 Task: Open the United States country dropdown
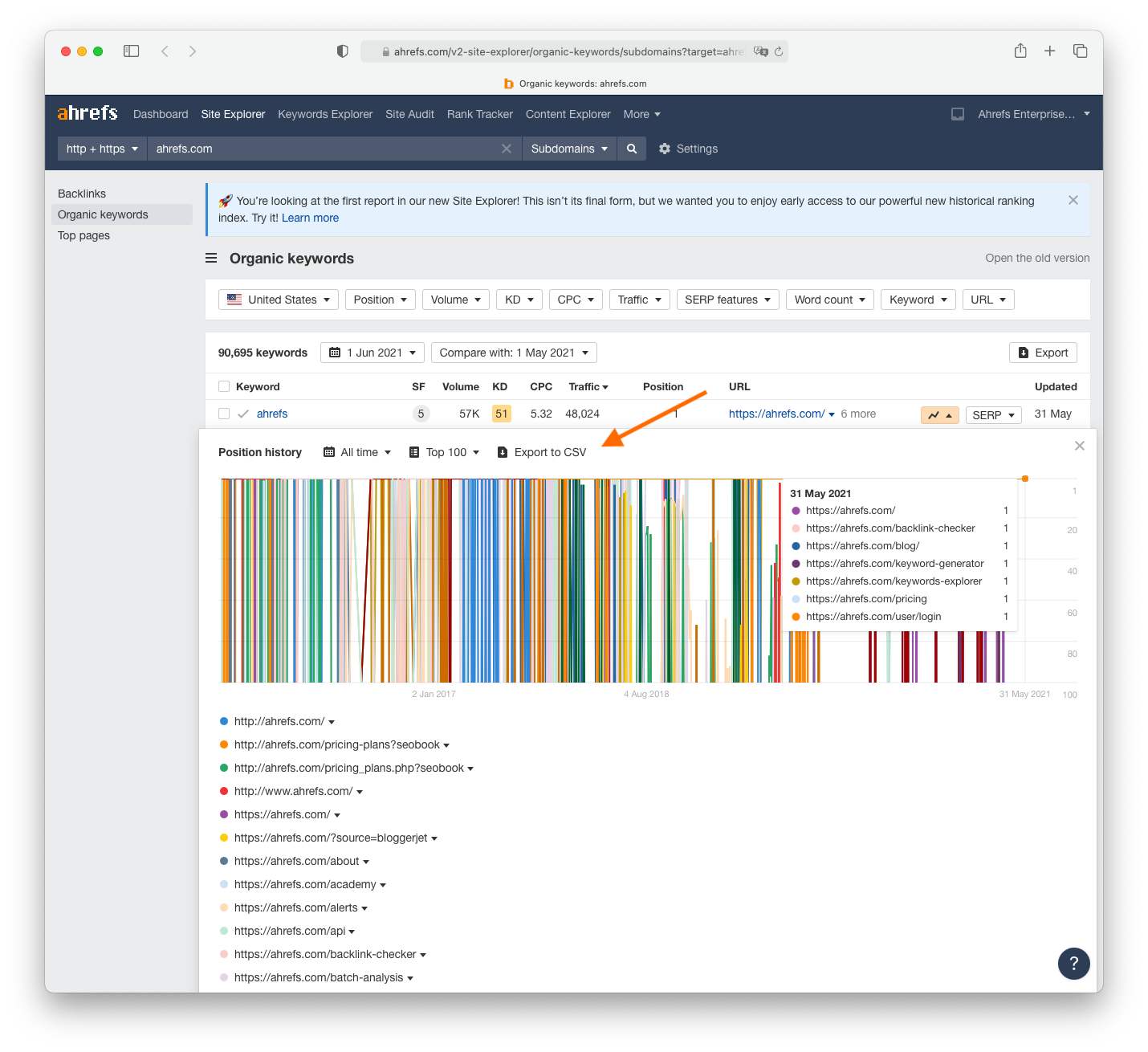pyautogui.click(x=279, y=300)
